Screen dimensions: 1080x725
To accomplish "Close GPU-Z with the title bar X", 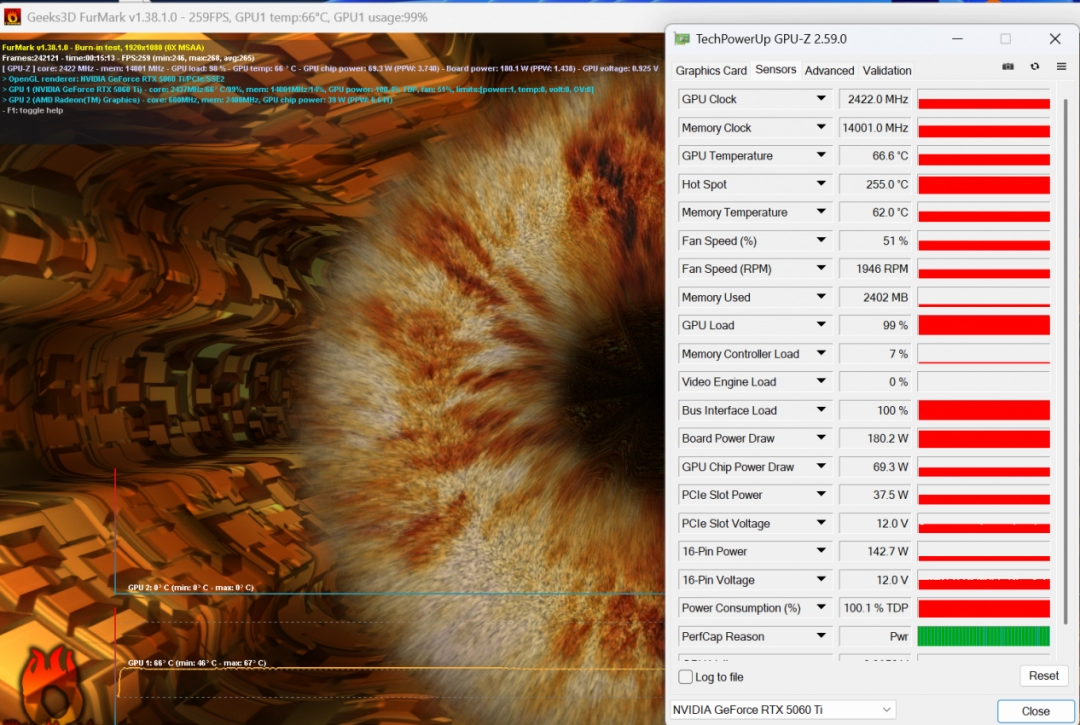I will (x=1054, y=39).
